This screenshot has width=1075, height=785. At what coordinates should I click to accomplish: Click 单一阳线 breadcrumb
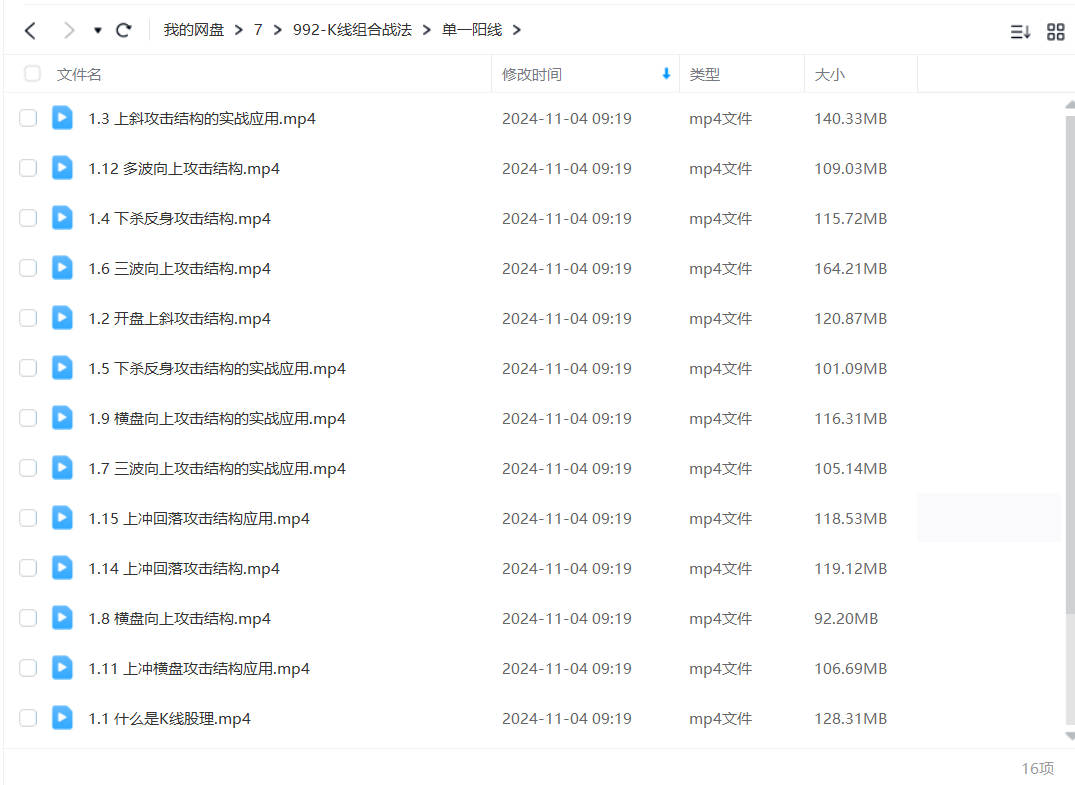[472, 29]
